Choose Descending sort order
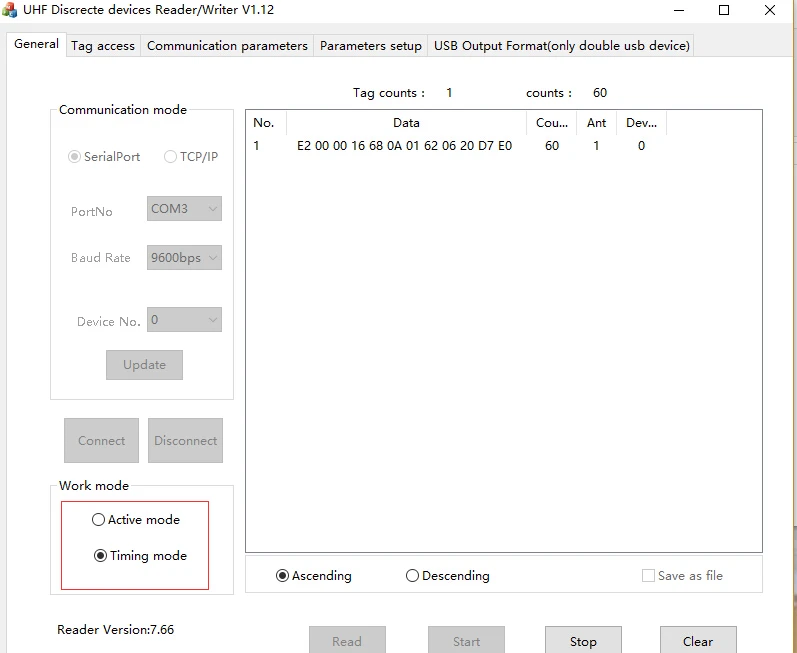Image resolution: width=797 pixels, height=653 pixels. [x=448, y=575]
